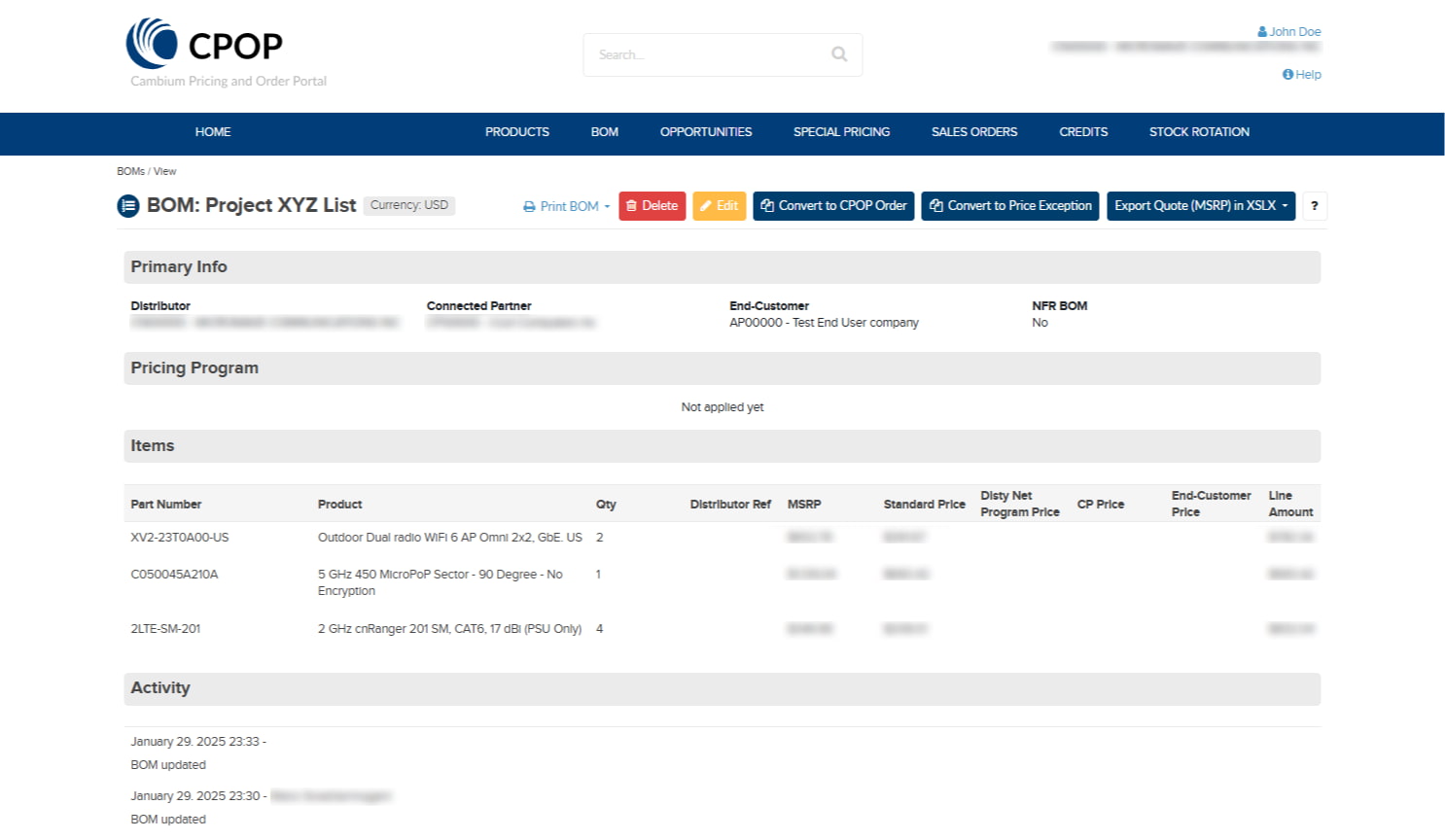The height and width of the screenshot is (840, 1445).
Task: Click Outdoor Dual radio WiFi 6 AP product
Action: pos(450,538)
